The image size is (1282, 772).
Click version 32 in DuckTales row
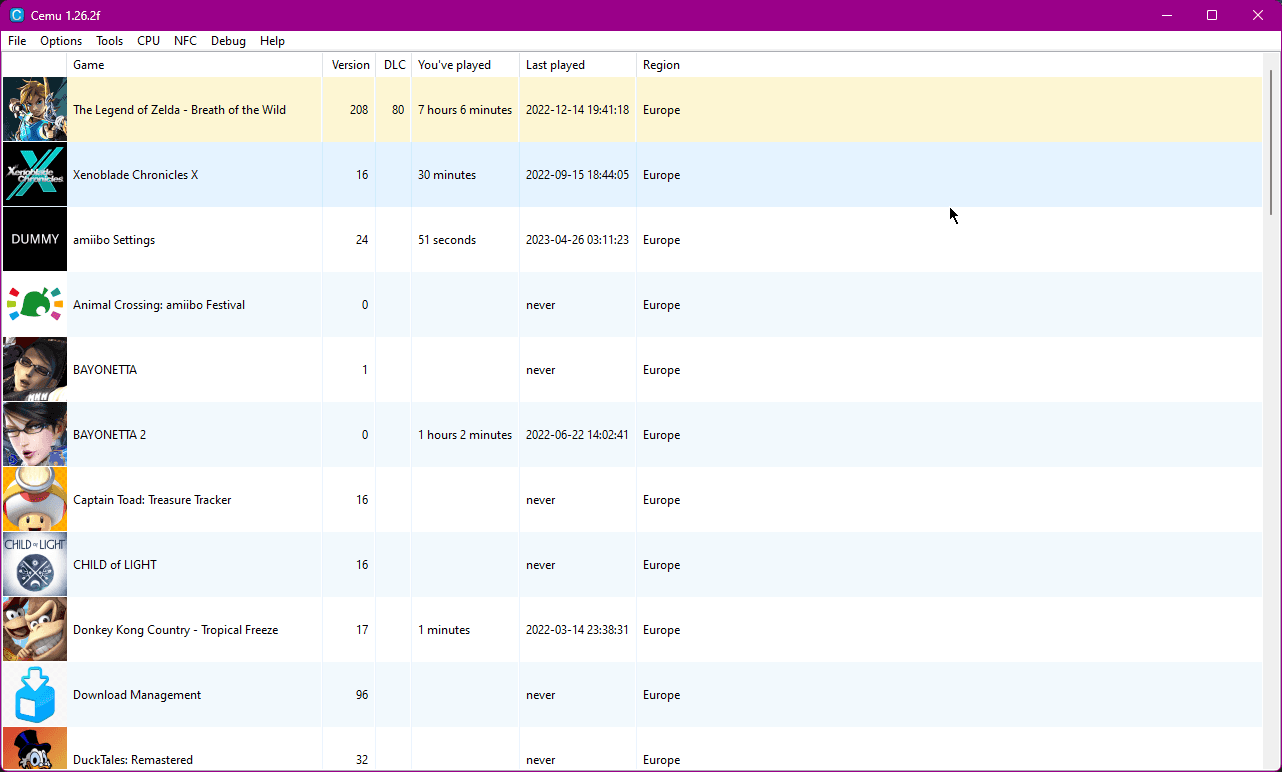pos(362,760)
